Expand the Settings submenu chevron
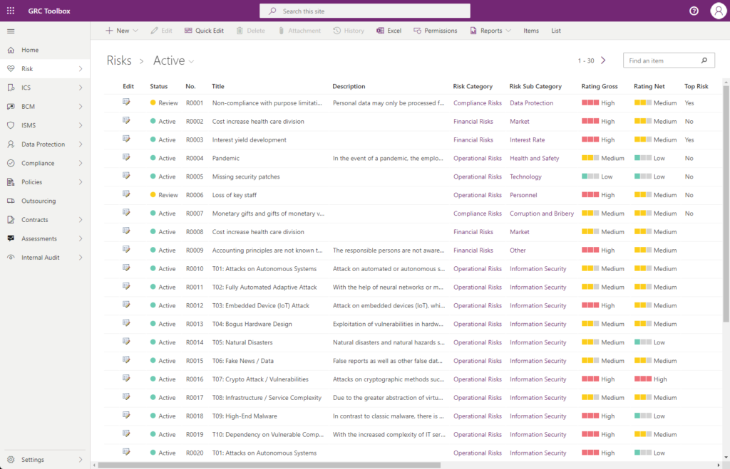The image size is (730, 469). [x=81, y=459]
